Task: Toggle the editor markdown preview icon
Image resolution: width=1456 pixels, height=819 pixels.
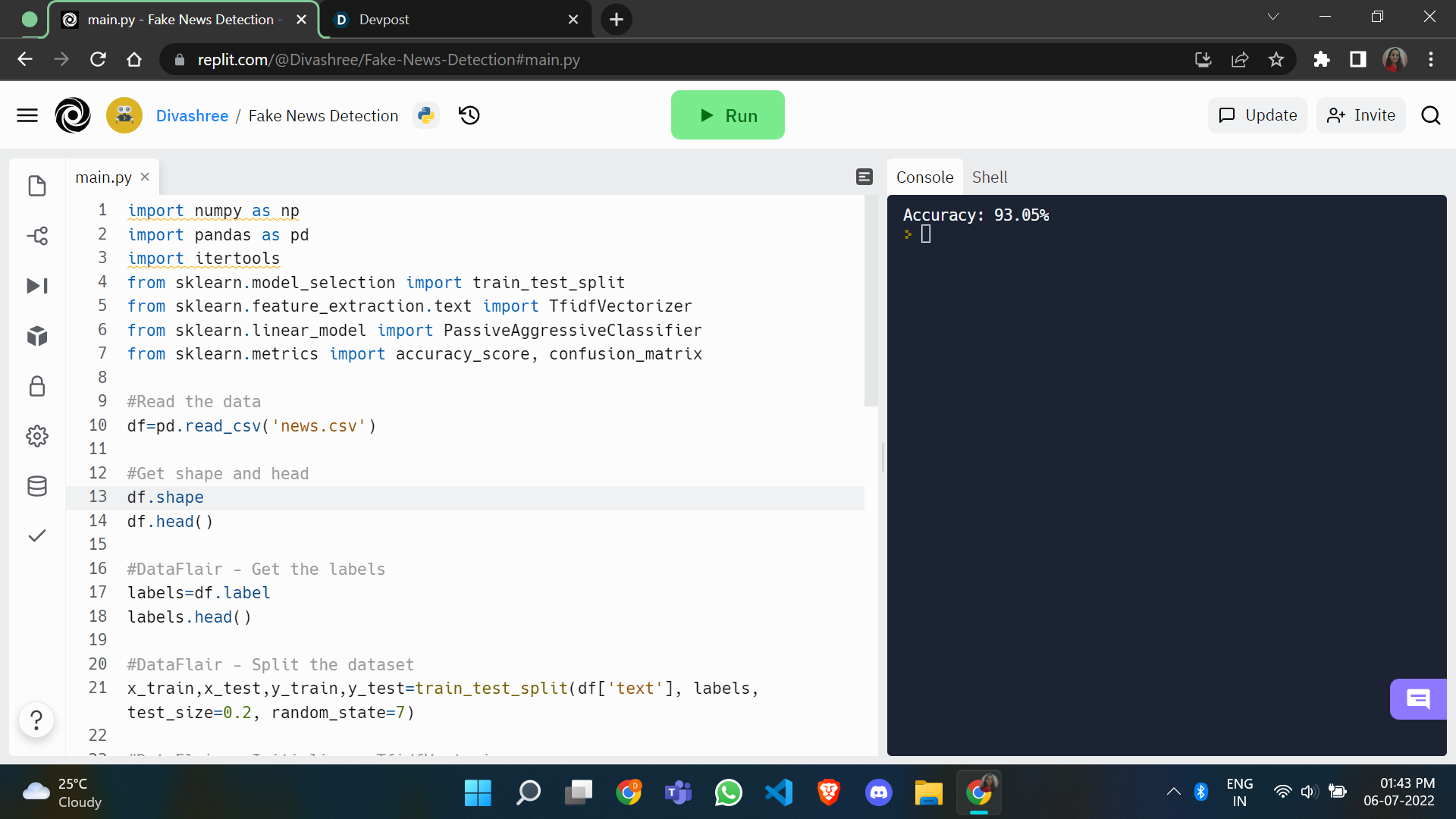Action: coord(864,177)
